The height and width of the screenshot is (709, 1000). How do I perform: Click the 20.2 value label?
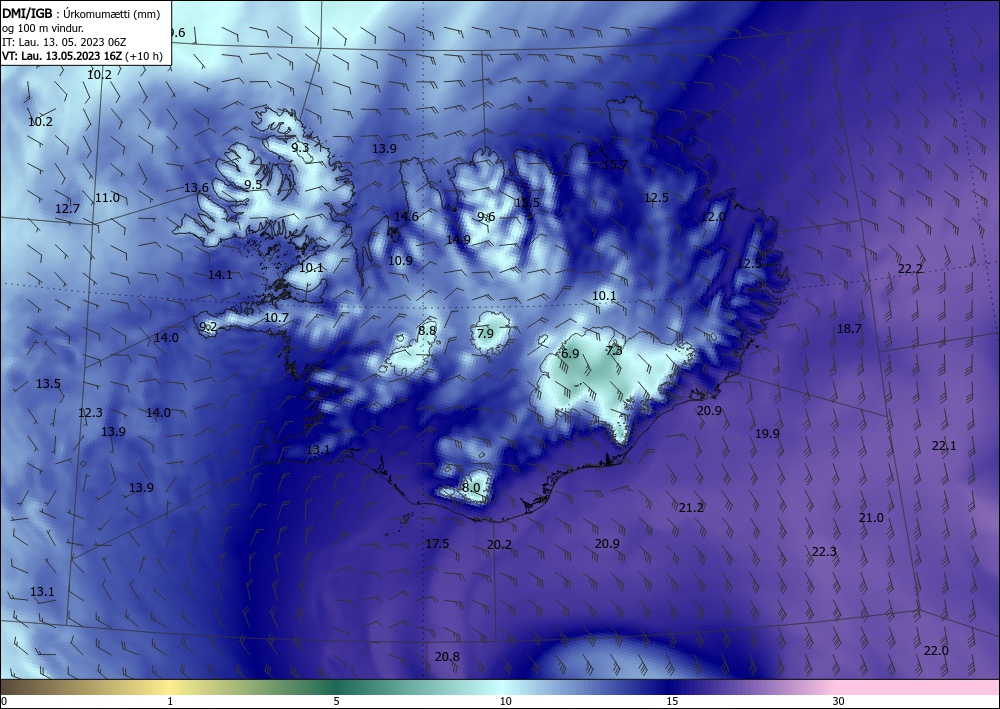(499, 545)
